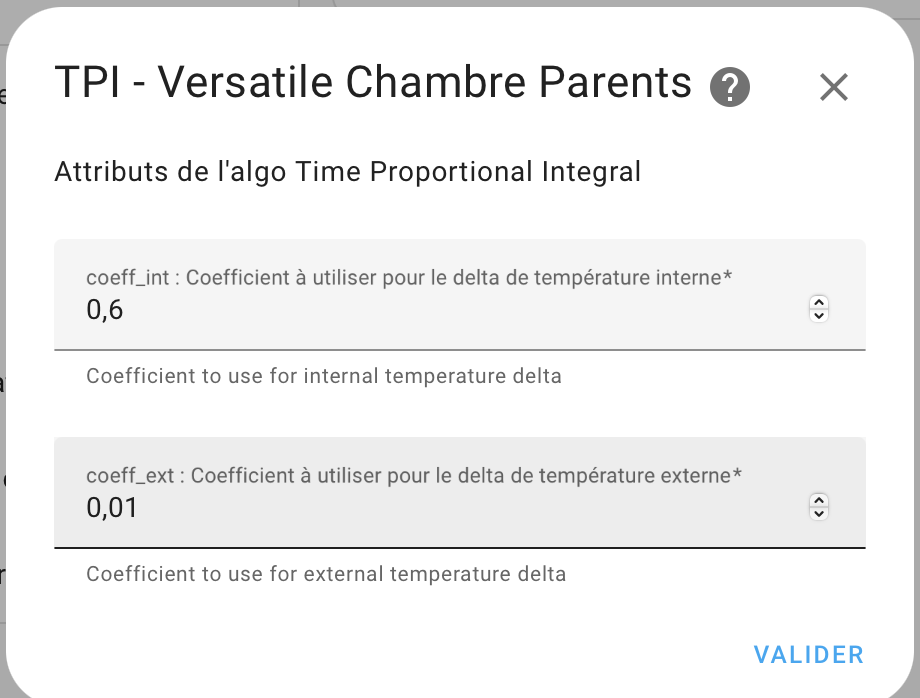Screen dimensions: 920x698
Task: Click the external temperature delta helper text
Action: tap(326, 574)
